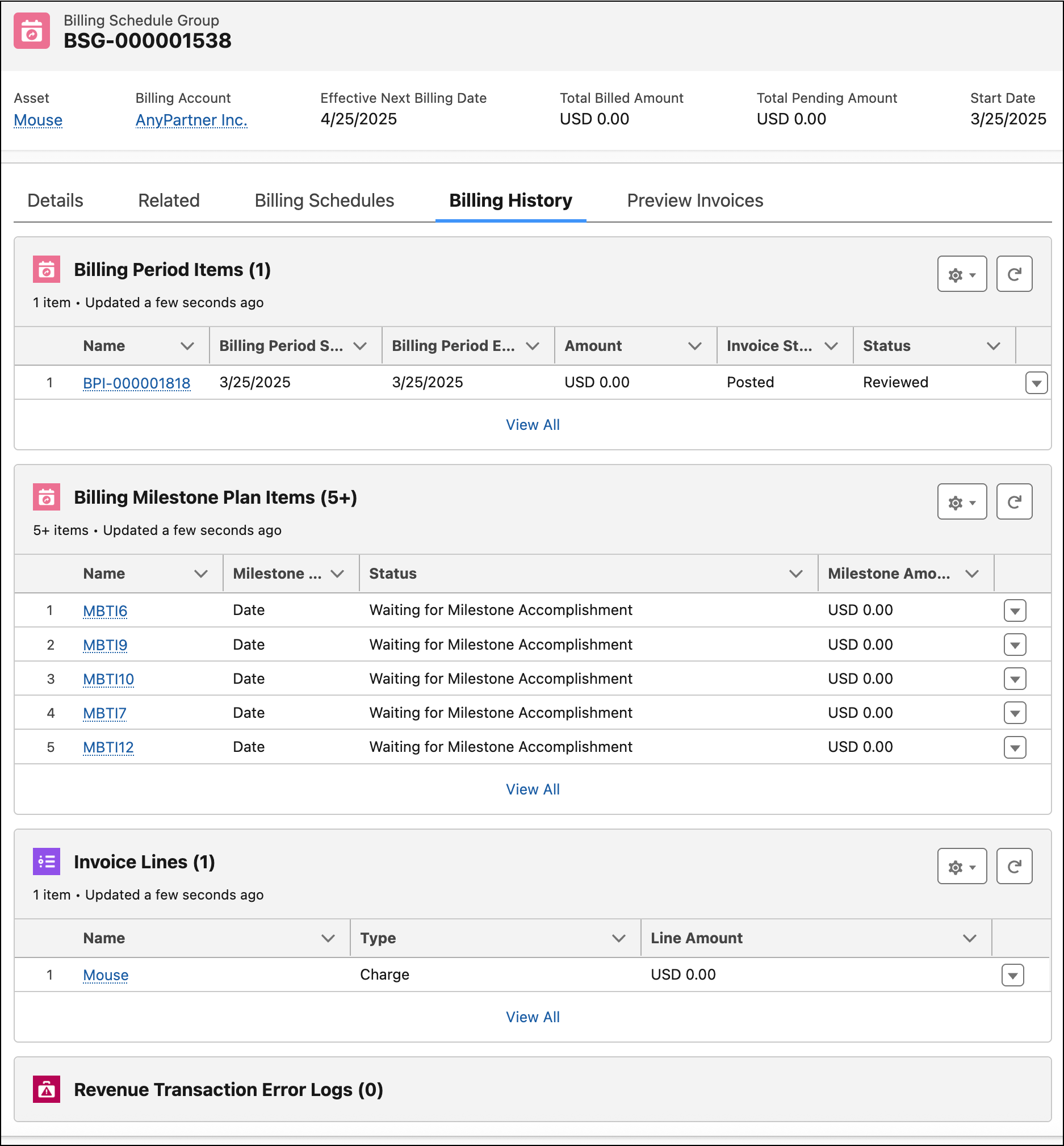Expand Billing Period Items Name column menu
1064x1146 pixels.
(187, 346)
